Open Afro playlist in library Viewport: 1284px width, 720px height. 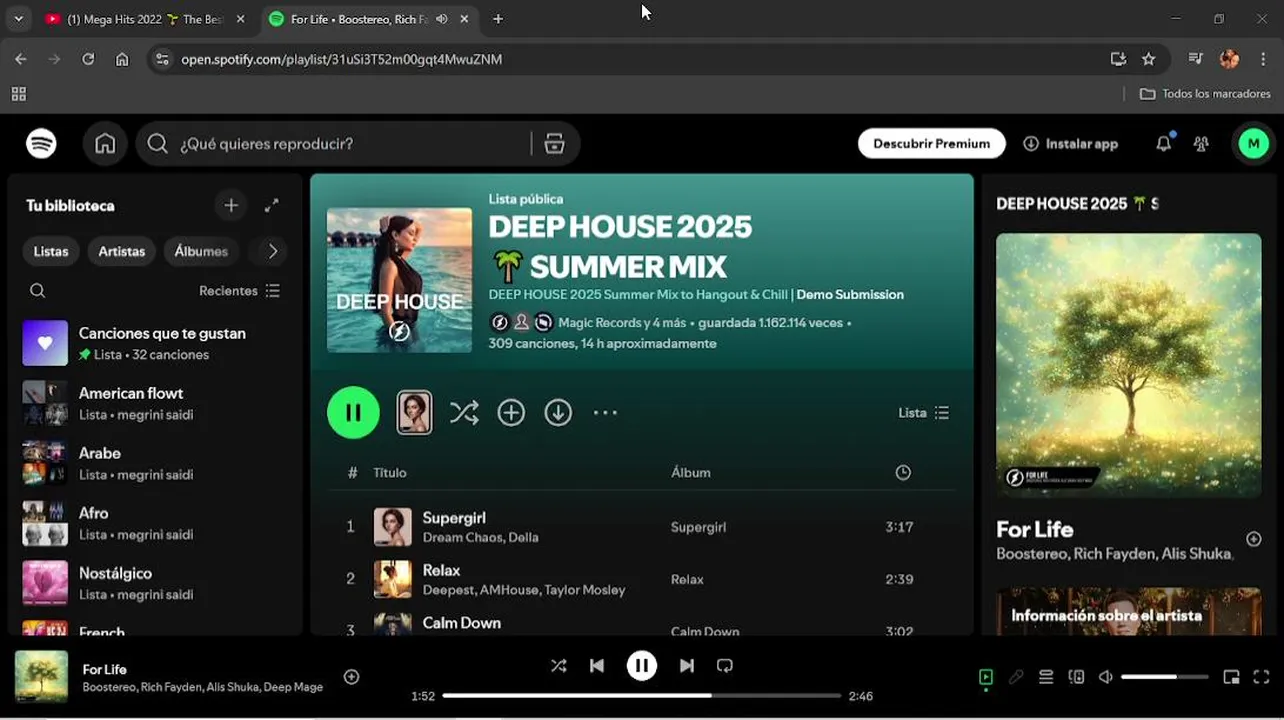click(x=155, y=523)
